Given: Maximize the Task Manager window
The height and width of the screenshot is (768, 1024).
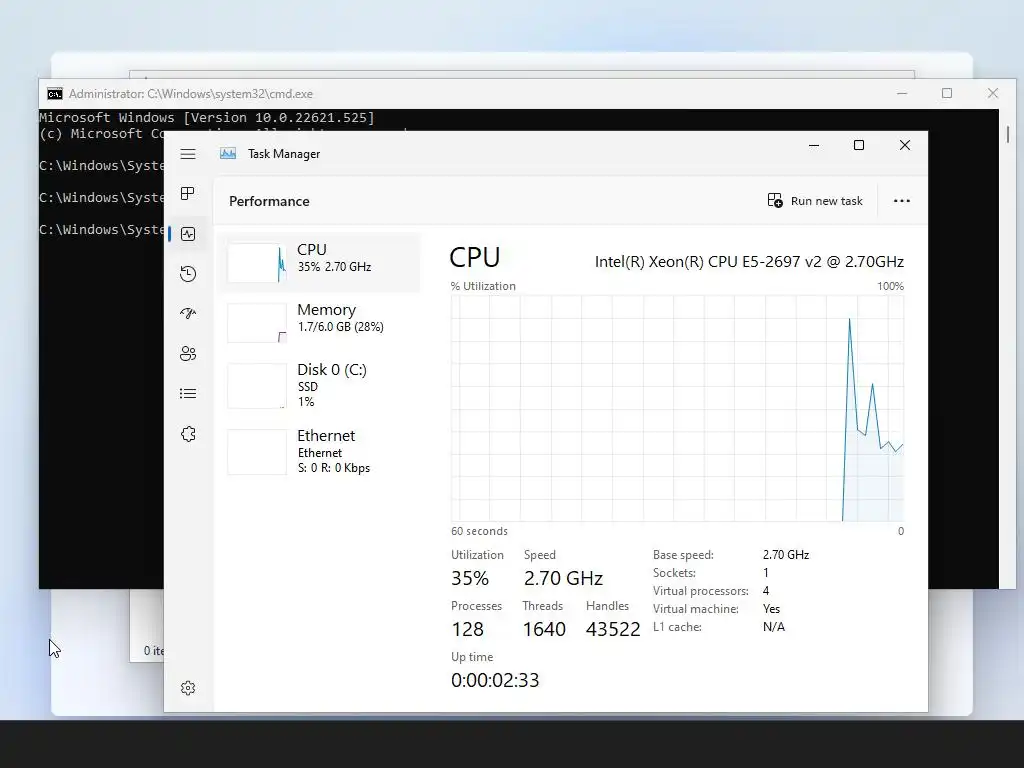Looking at the screenshot, I should pos(859,145).
